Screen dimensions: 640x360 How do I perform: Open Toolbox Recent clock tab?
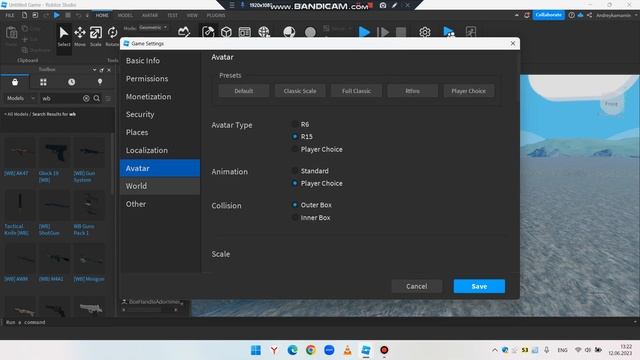coord(71,82)
